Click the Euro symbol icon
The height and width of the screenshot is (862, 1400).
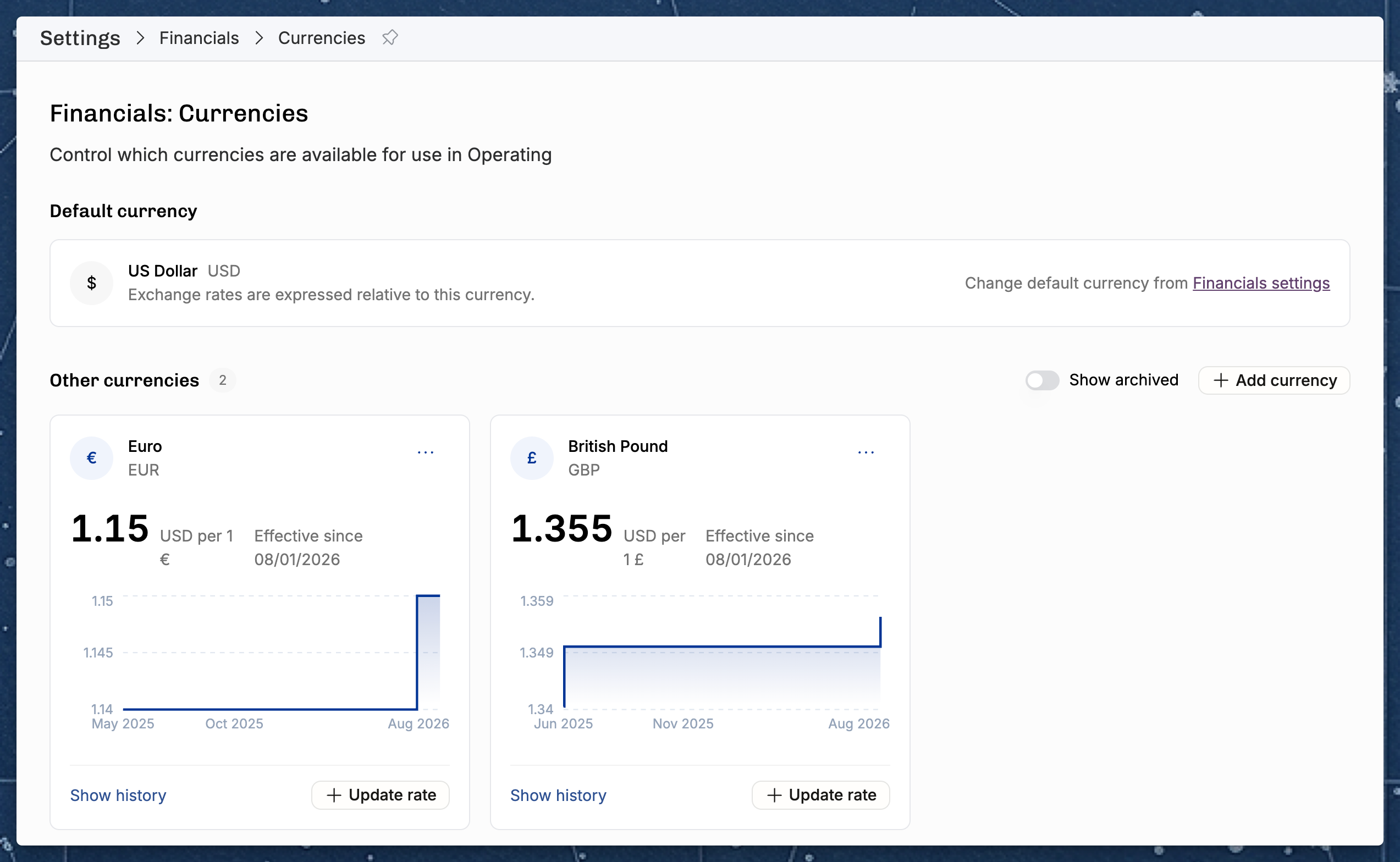(91, 458)
